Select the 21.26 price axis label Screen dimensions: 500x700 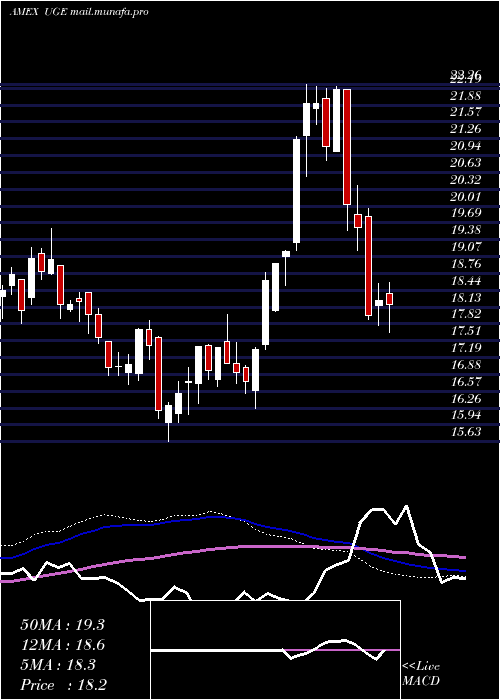[466, 129]
